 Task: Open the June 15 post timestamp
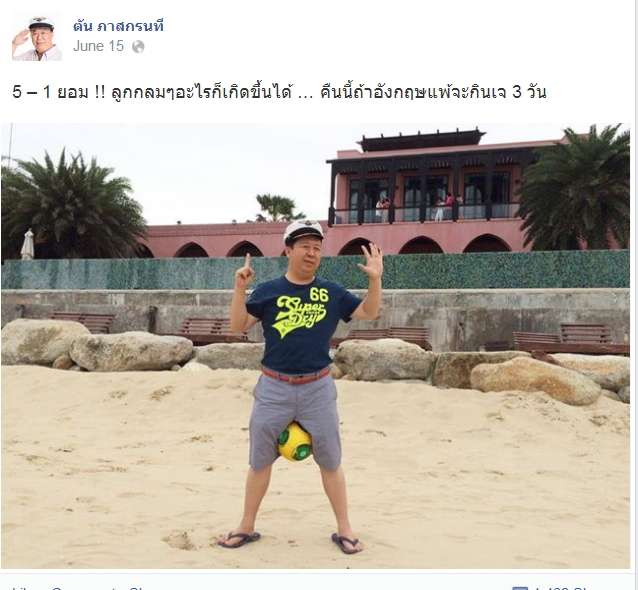(x=98, y=46)
